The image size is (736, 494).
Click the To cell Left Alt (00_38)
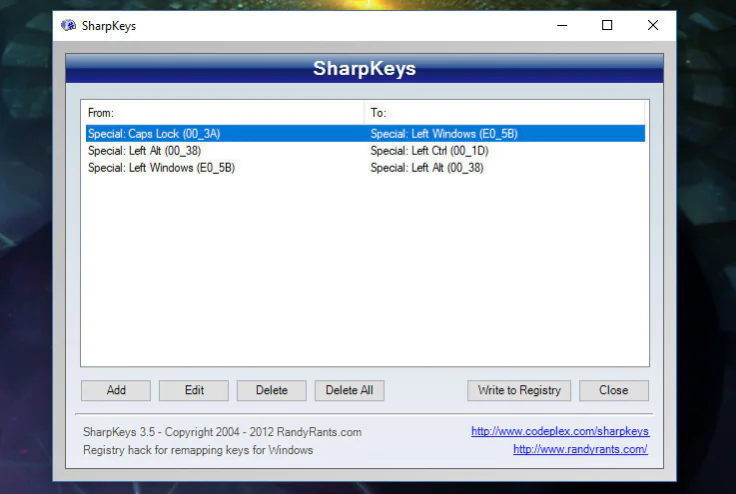point(427,168)
